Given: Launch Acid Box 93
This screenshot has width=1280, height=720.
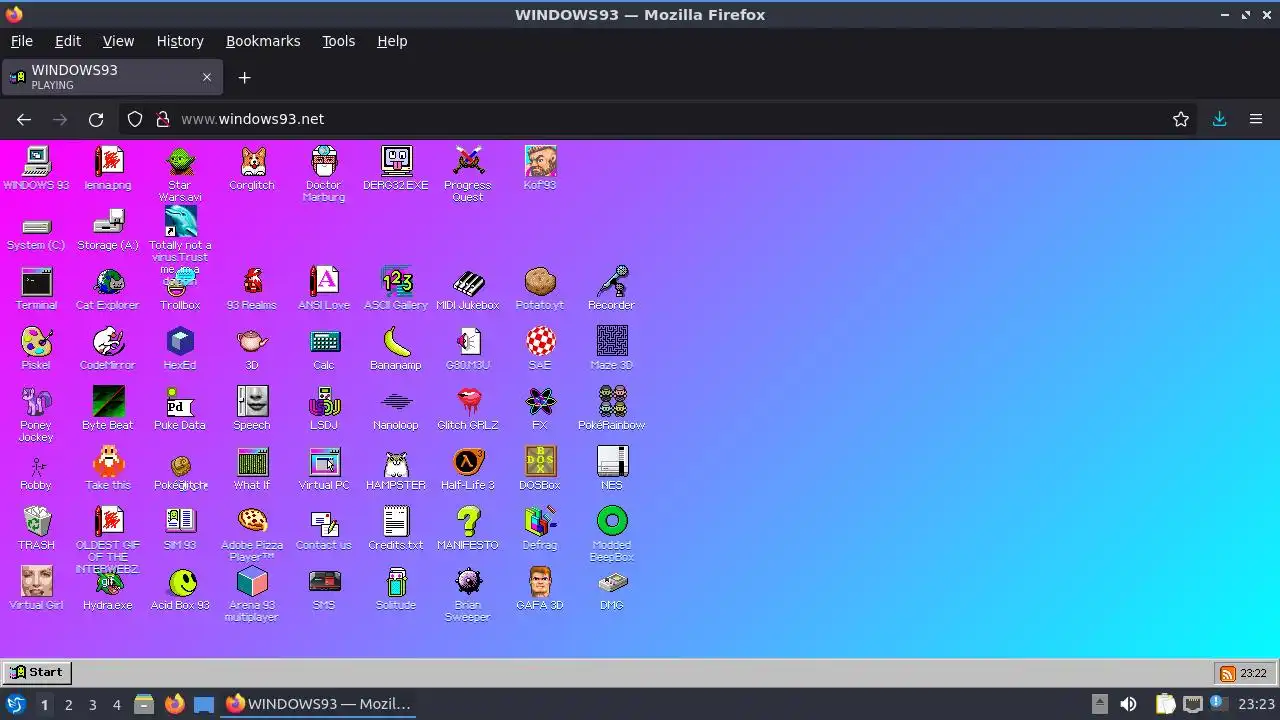Looking at the screenshot, I should coord(180,588).
